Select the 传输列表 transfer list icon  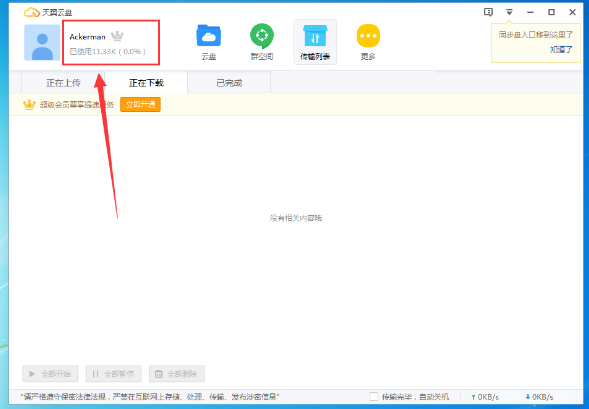315,42
